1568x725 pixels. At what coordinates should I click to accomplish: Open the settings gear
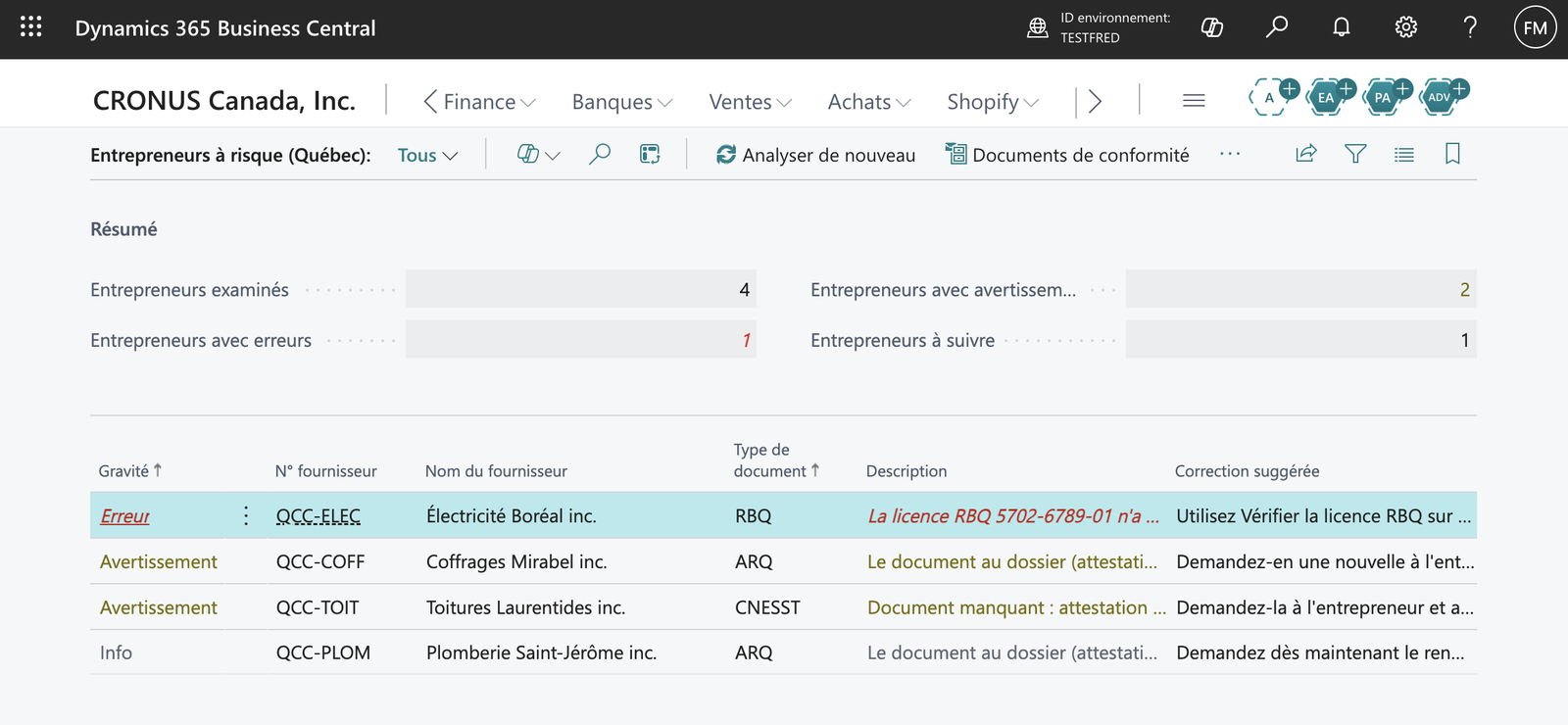1406,27
